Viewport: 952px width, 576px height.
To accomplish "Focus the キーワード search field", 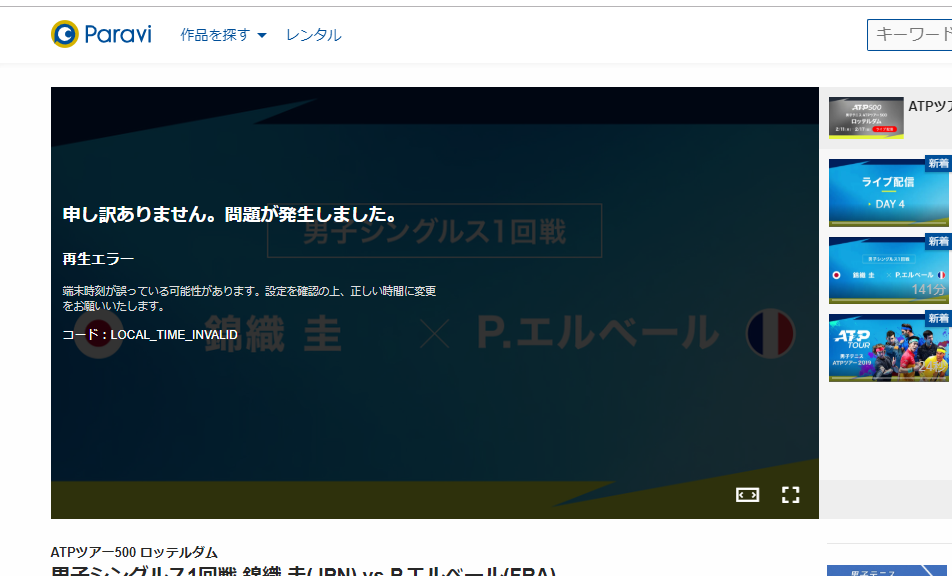I will pyautogui.click(x=910, y=35).
